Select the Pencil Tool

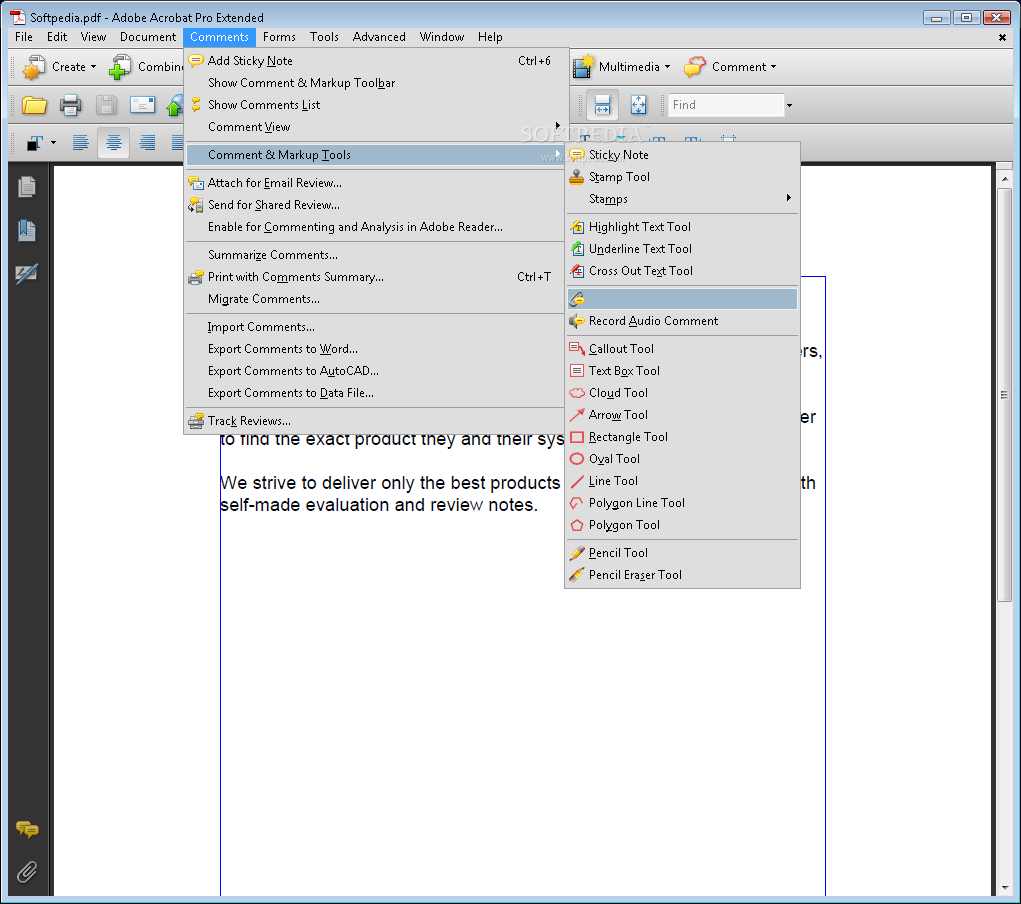tap(682, 553)
